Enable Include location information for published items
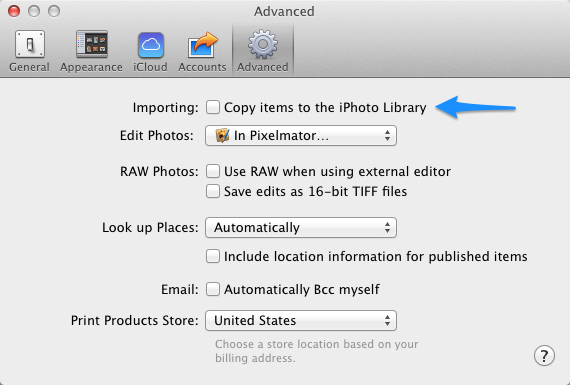 click(213, 256)
